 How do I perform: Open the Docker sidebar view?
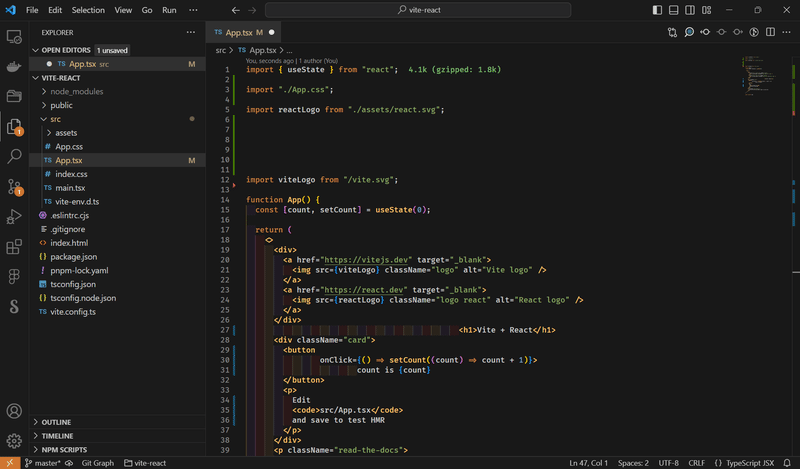14,66
